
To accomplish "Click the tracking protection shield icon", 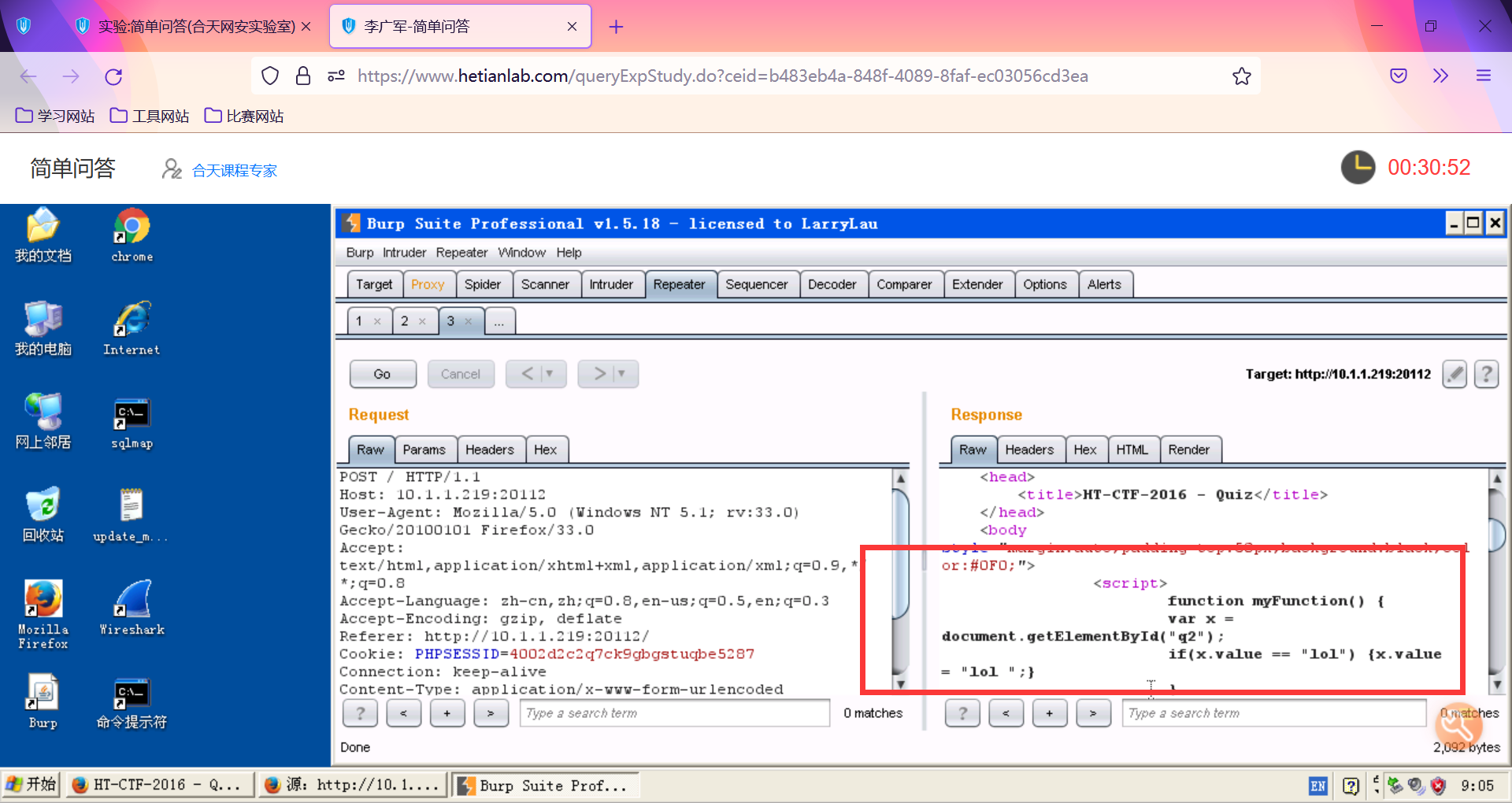I will tap(270, 76).
